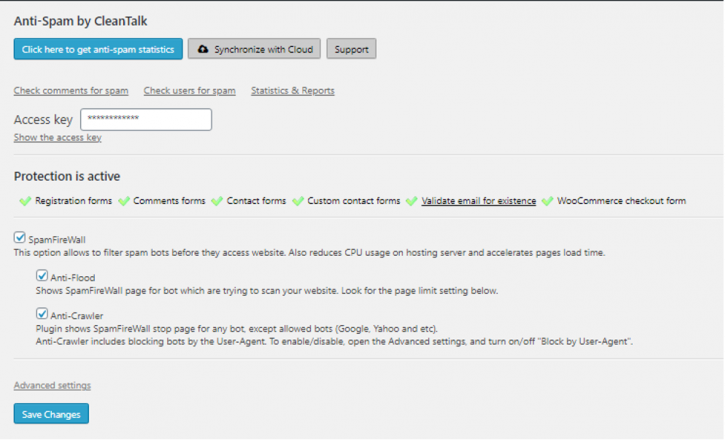725x440 pixels.
Task: Click the Protection is active heading
Action: pyautogui.click(x=67, y=177)
